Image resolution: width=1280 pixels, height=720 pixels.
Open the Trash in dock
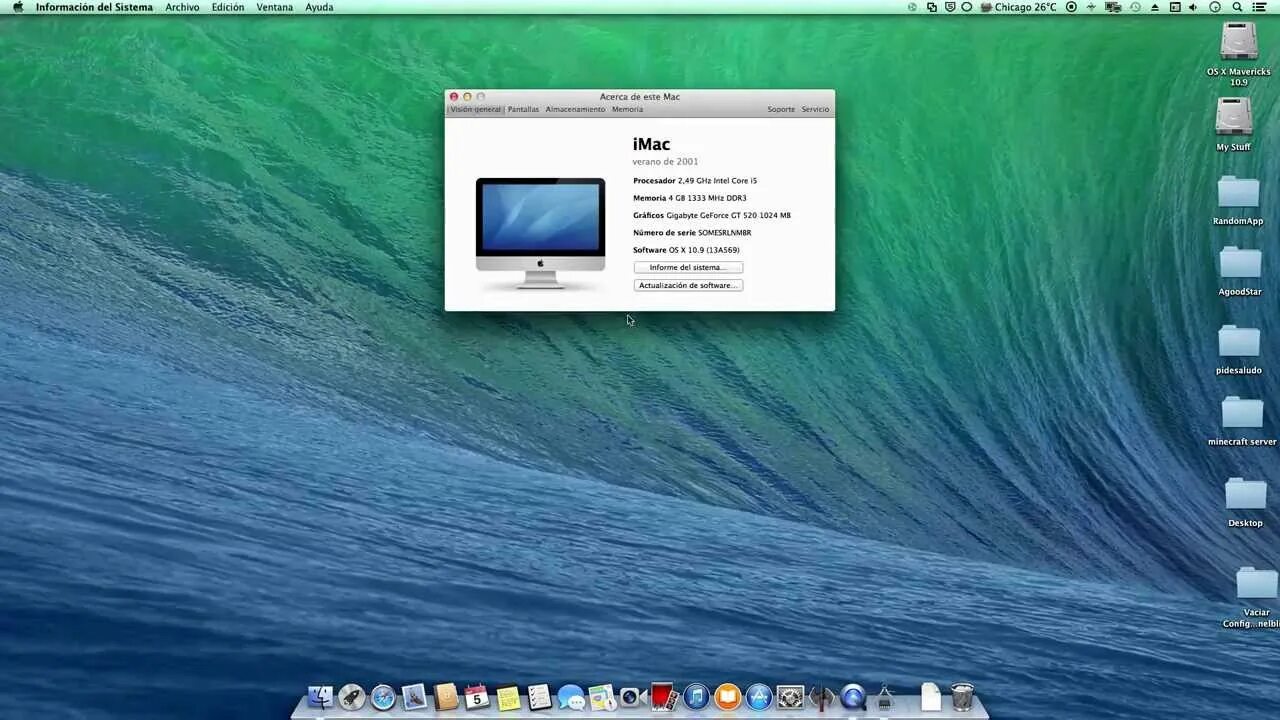click(x=962, y=697)
